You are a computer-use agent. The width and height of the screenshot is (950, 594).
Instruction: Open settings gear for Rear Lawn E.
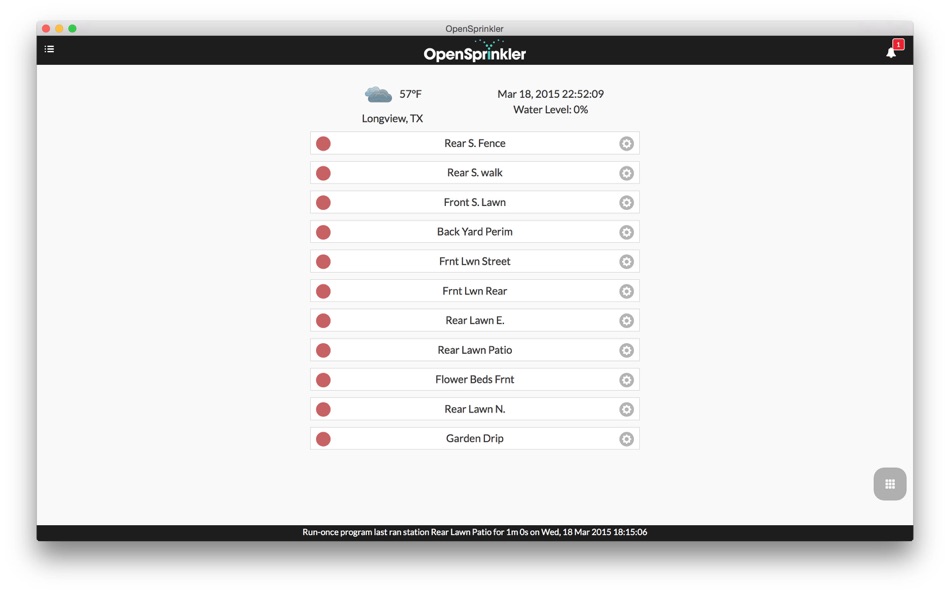coord(626,321)
